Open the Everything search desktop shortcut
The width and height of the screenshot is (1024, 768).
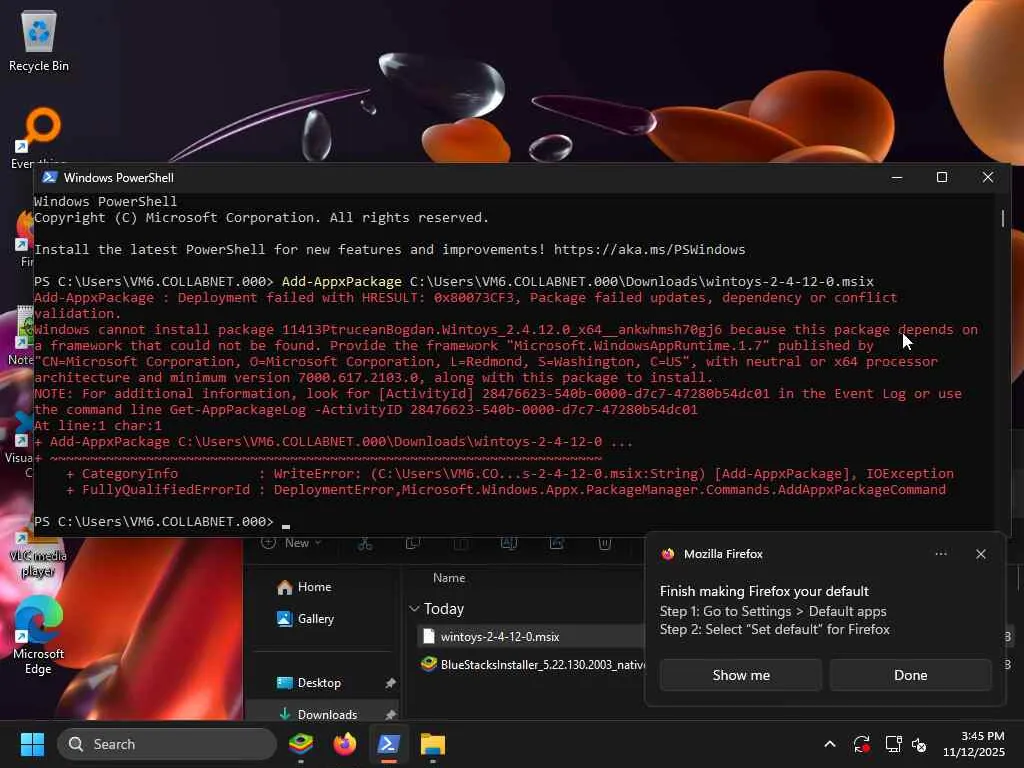click(39, 137)
